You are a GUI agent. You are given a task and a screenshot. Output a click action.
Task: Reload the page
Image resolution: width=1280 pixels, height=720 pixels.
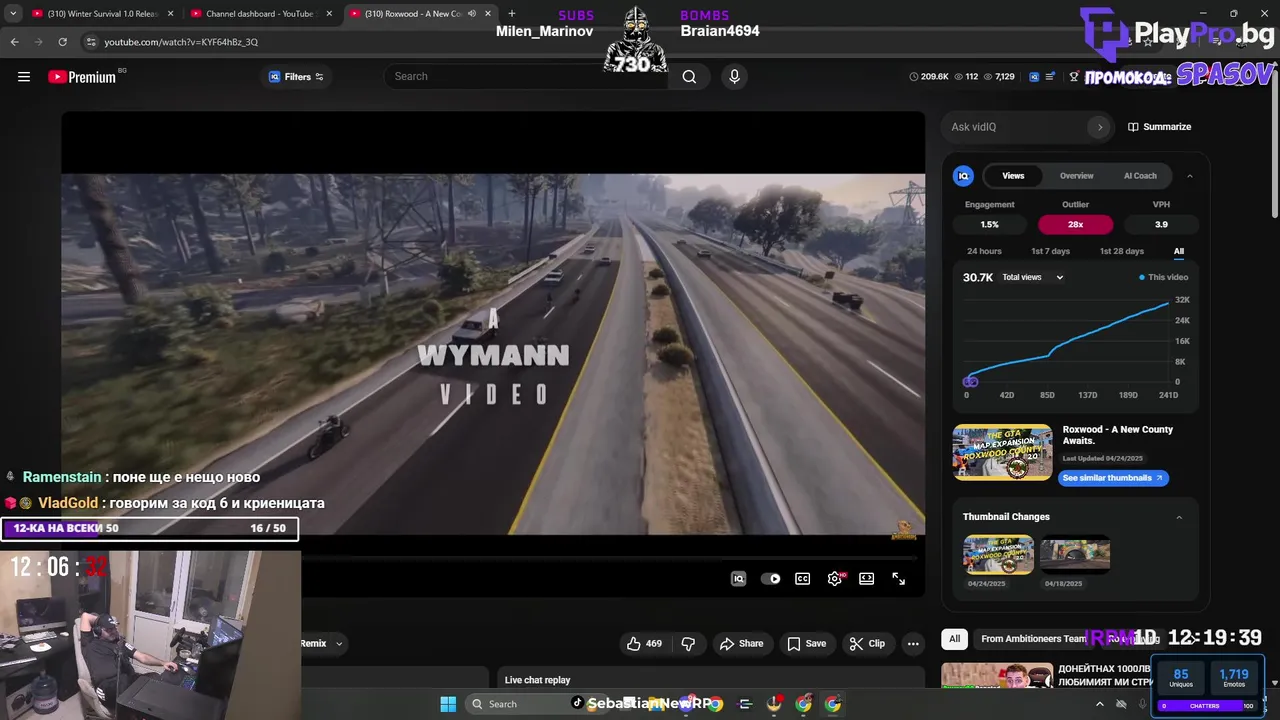pyautogui.click(x=62, y=42)
